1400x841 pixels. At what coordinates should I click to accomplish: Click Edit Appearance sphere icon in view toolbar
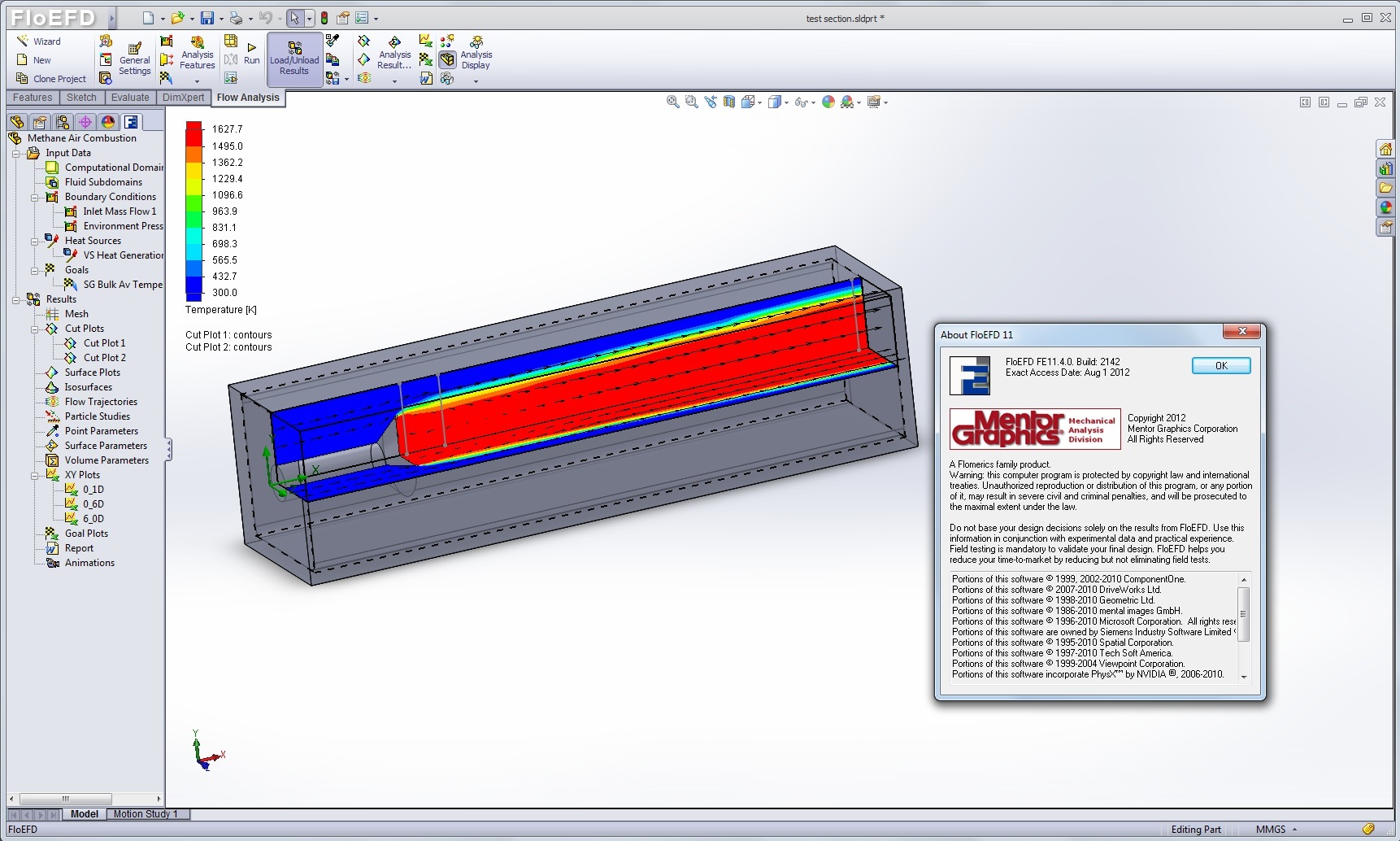coord(828,102)
